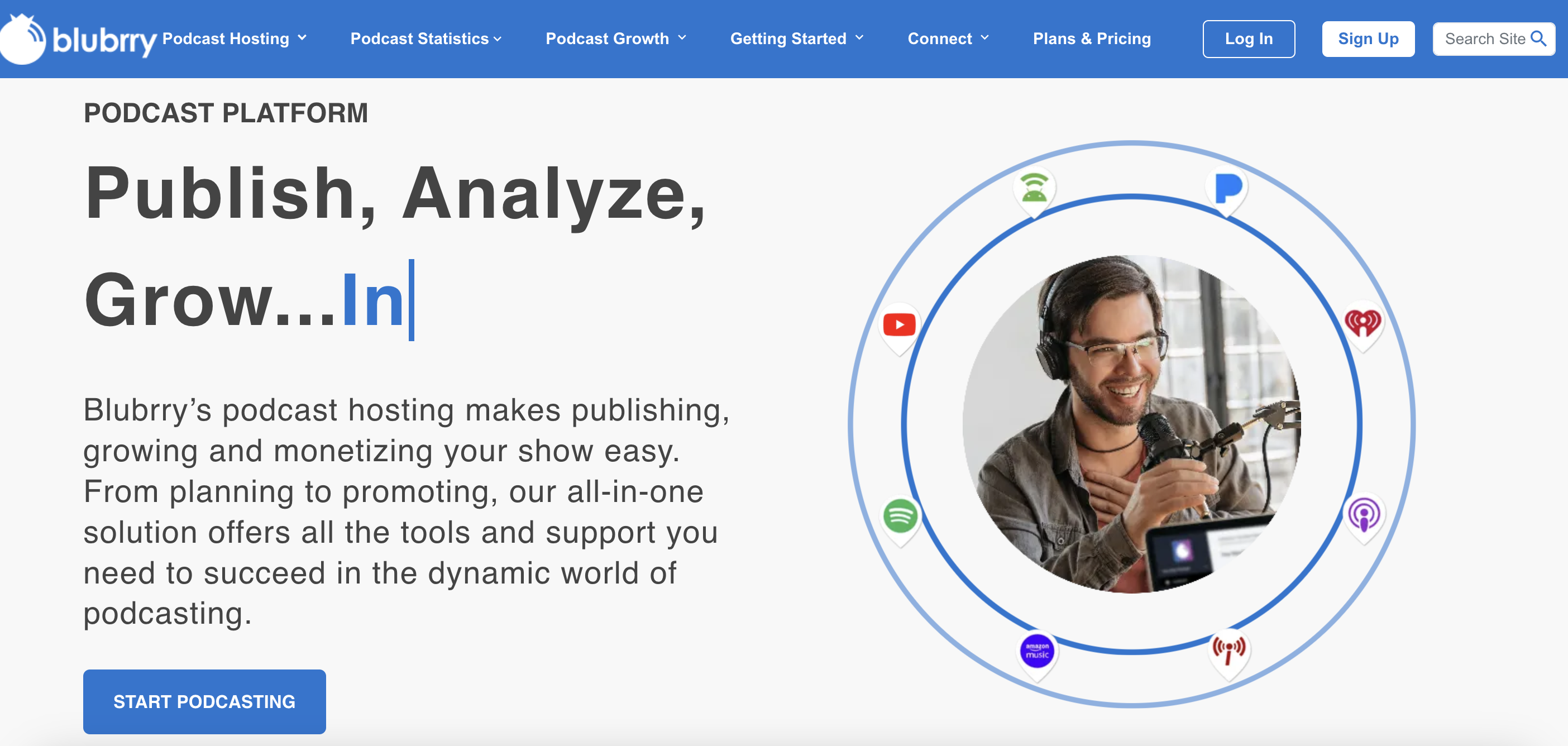Click the green Android podcast icon
This screenshot has width=1568, height=746.
tap(1034, 188)
